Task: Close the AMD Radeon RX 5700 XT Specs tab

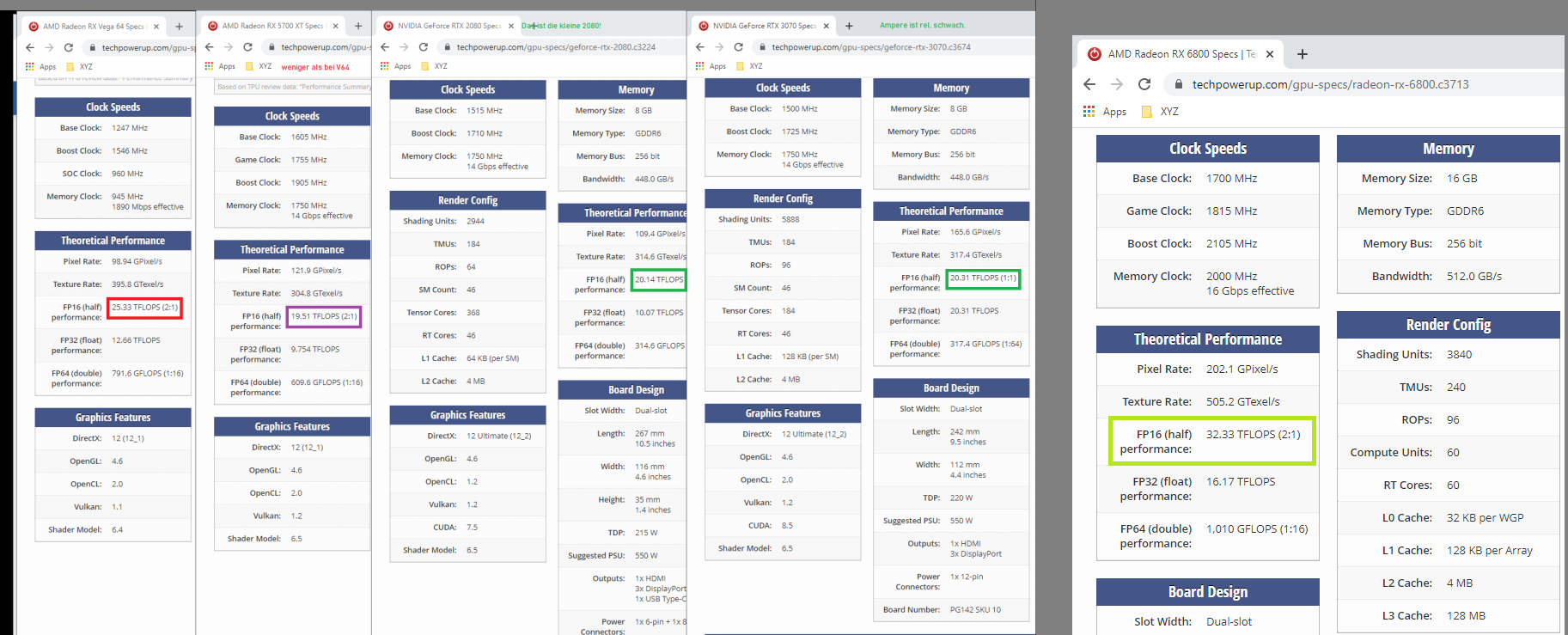Action: 334,26
